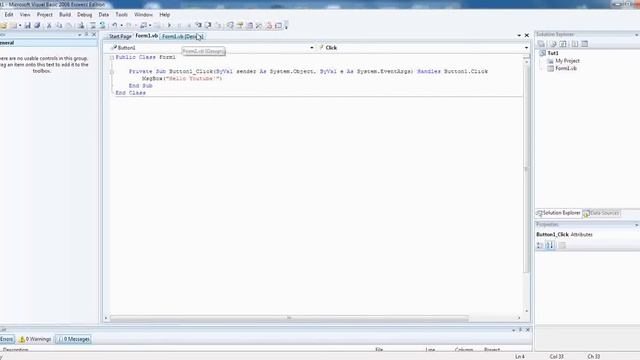Switch to the Solution Explorer bottom tab

(x=558, y=213)
